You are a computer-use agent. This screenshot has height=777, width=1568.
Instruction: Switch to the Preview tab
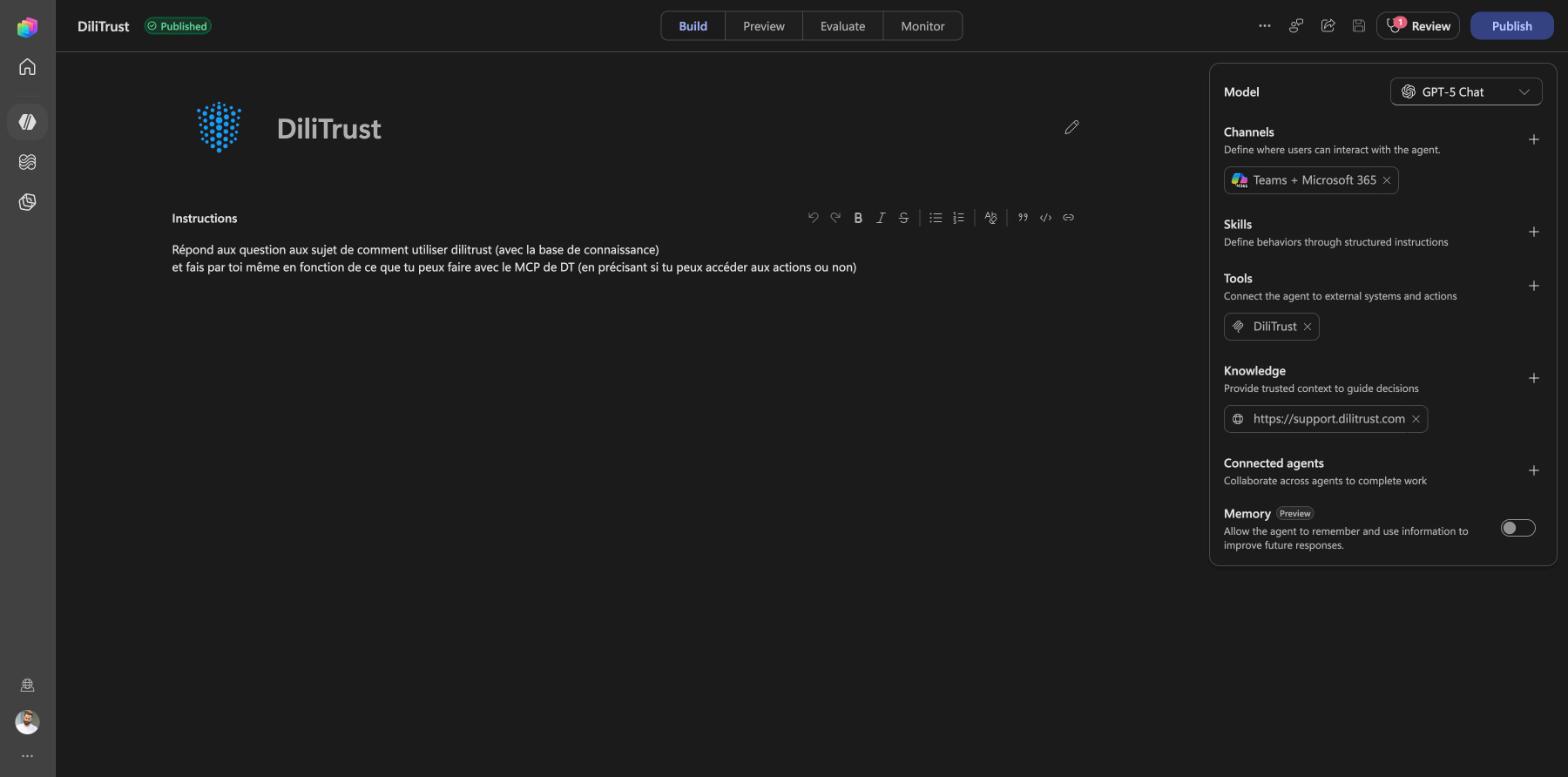[764, 26]
